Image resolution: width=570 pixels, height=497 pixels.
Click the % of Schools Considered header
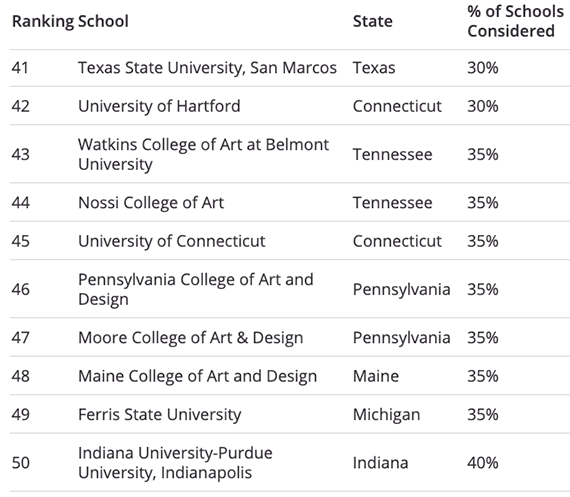515,21
